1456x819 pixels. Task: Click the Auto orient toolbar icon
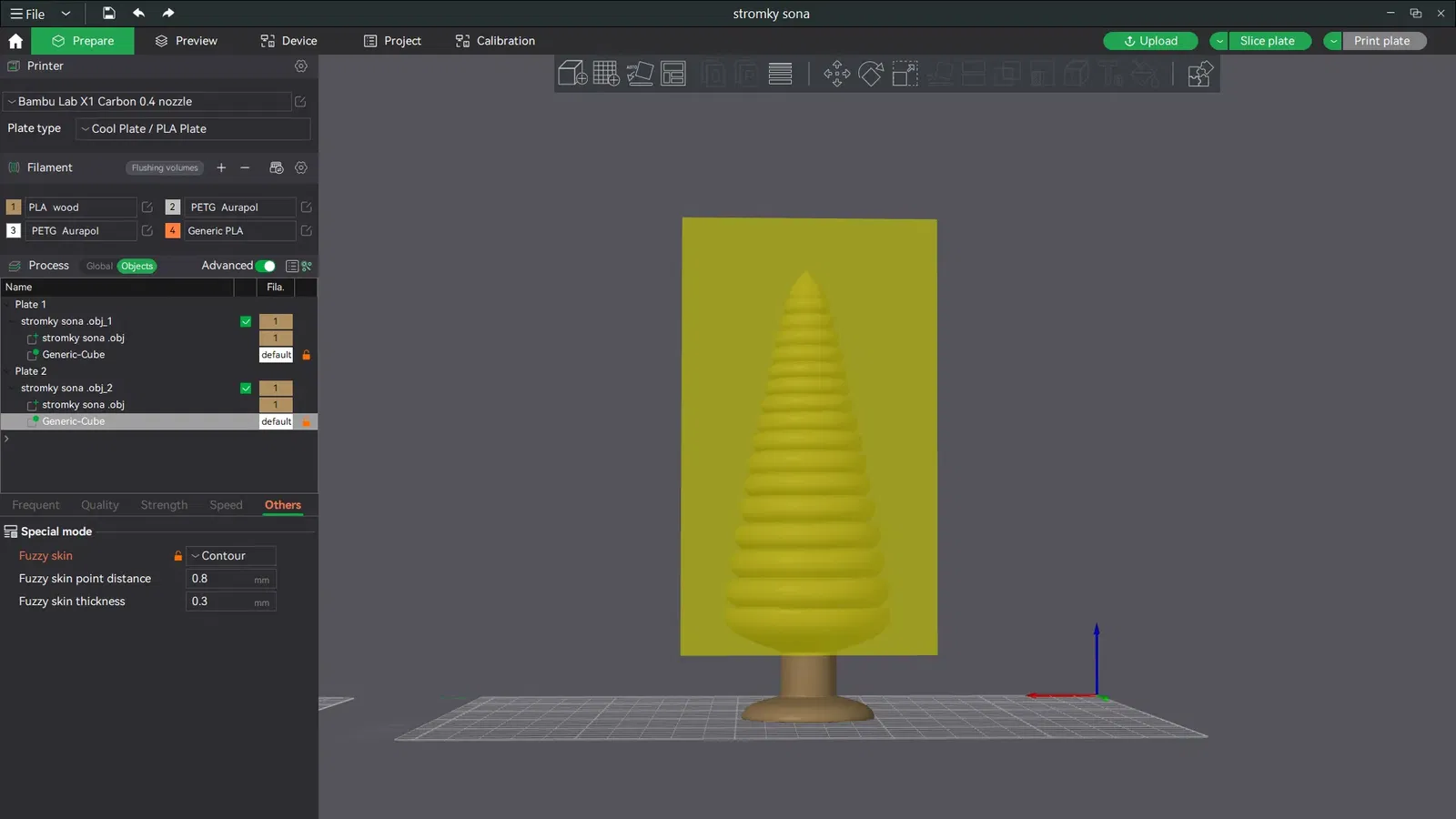pos(640,73)
